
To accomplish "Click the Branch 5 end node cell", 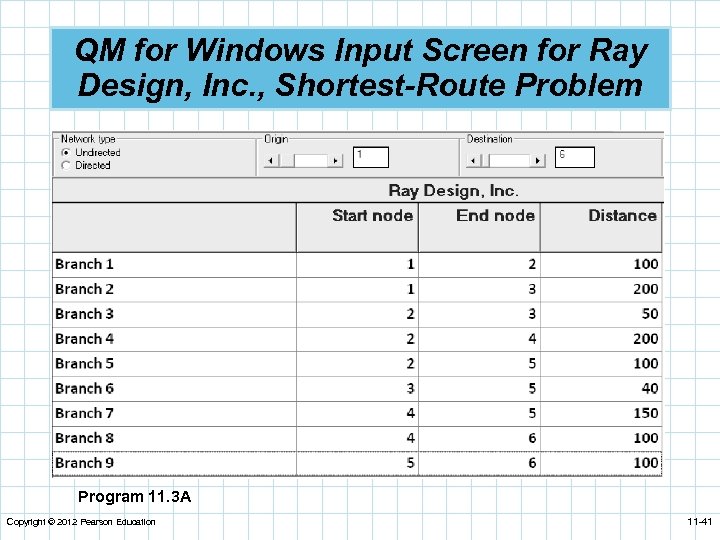I will tap(479, 364).
